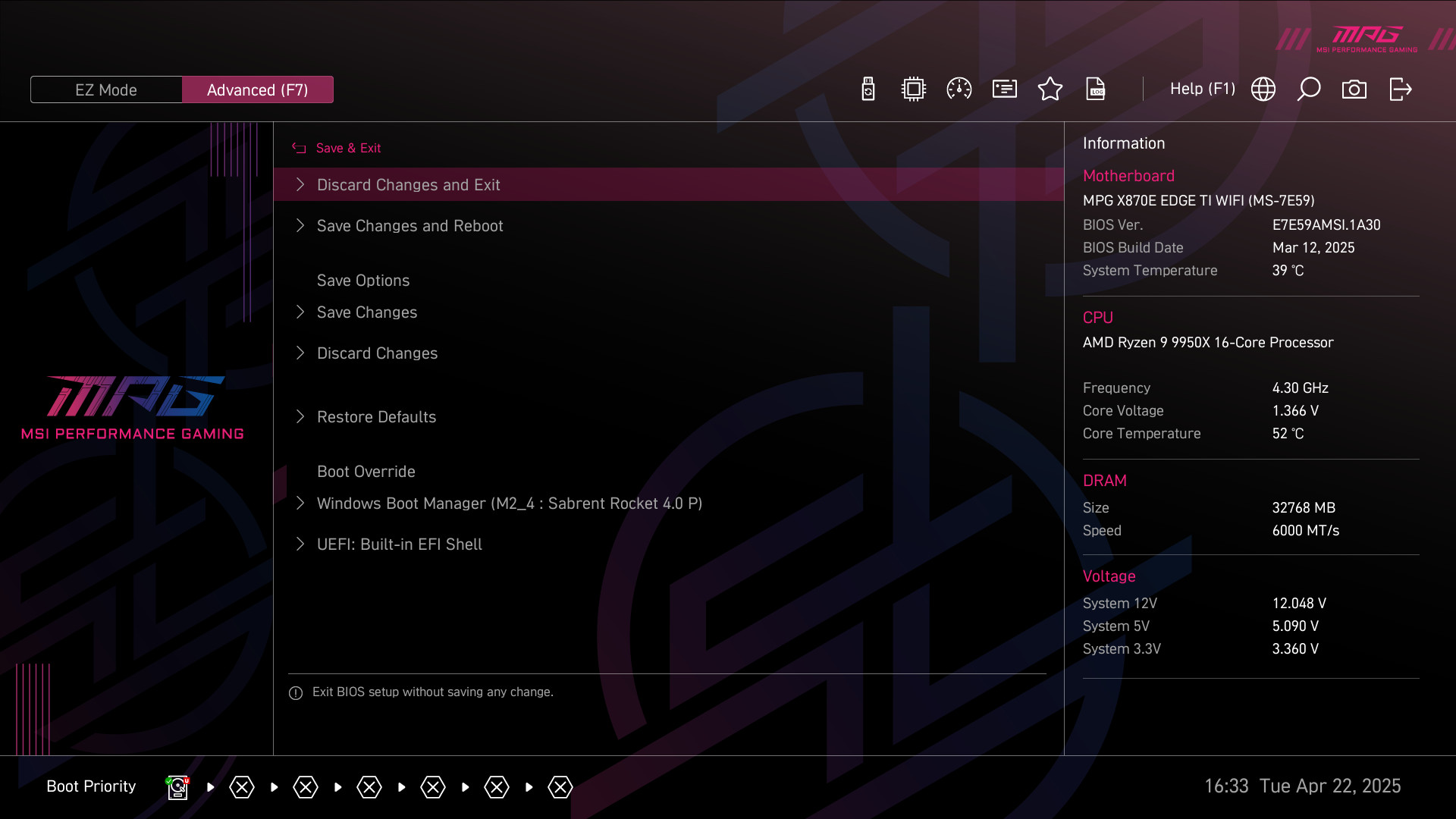The height and width of the screenshot is (819, 1456).
Task: Click the Motherboard section heading
Action: tap(1128, 176)
